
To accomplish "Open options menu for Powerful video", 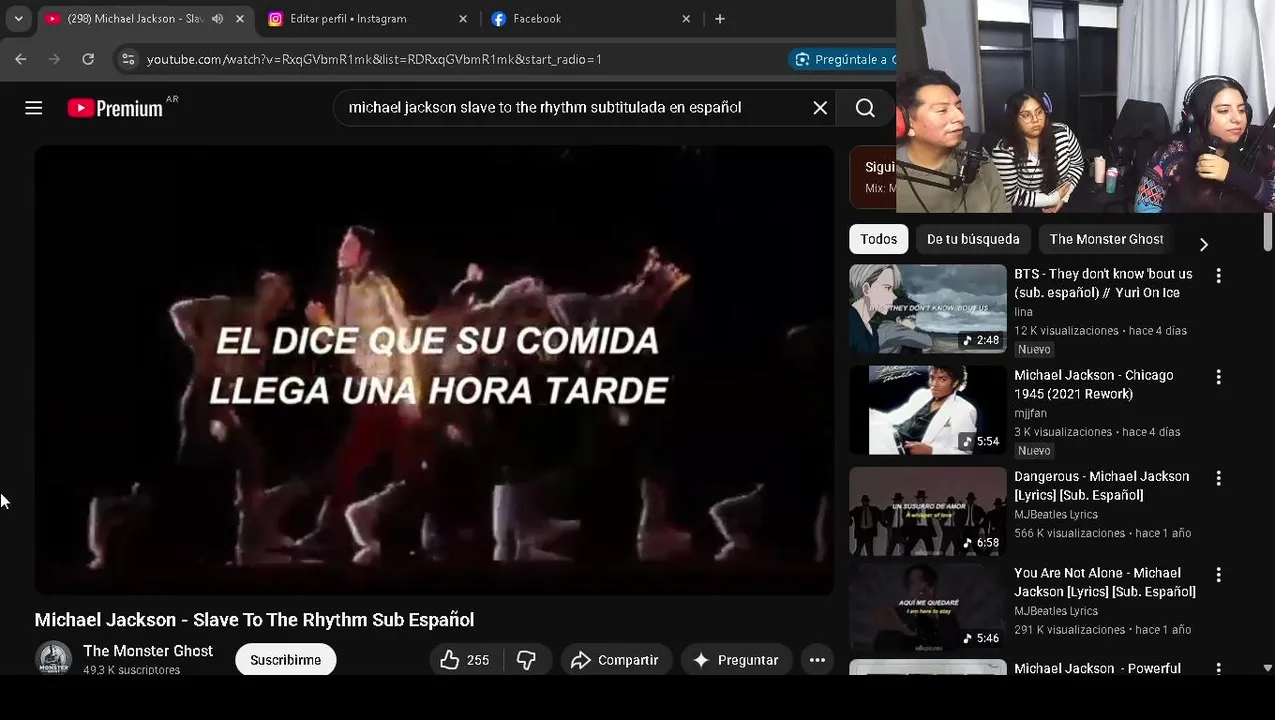I will (x=1218, y=668).
